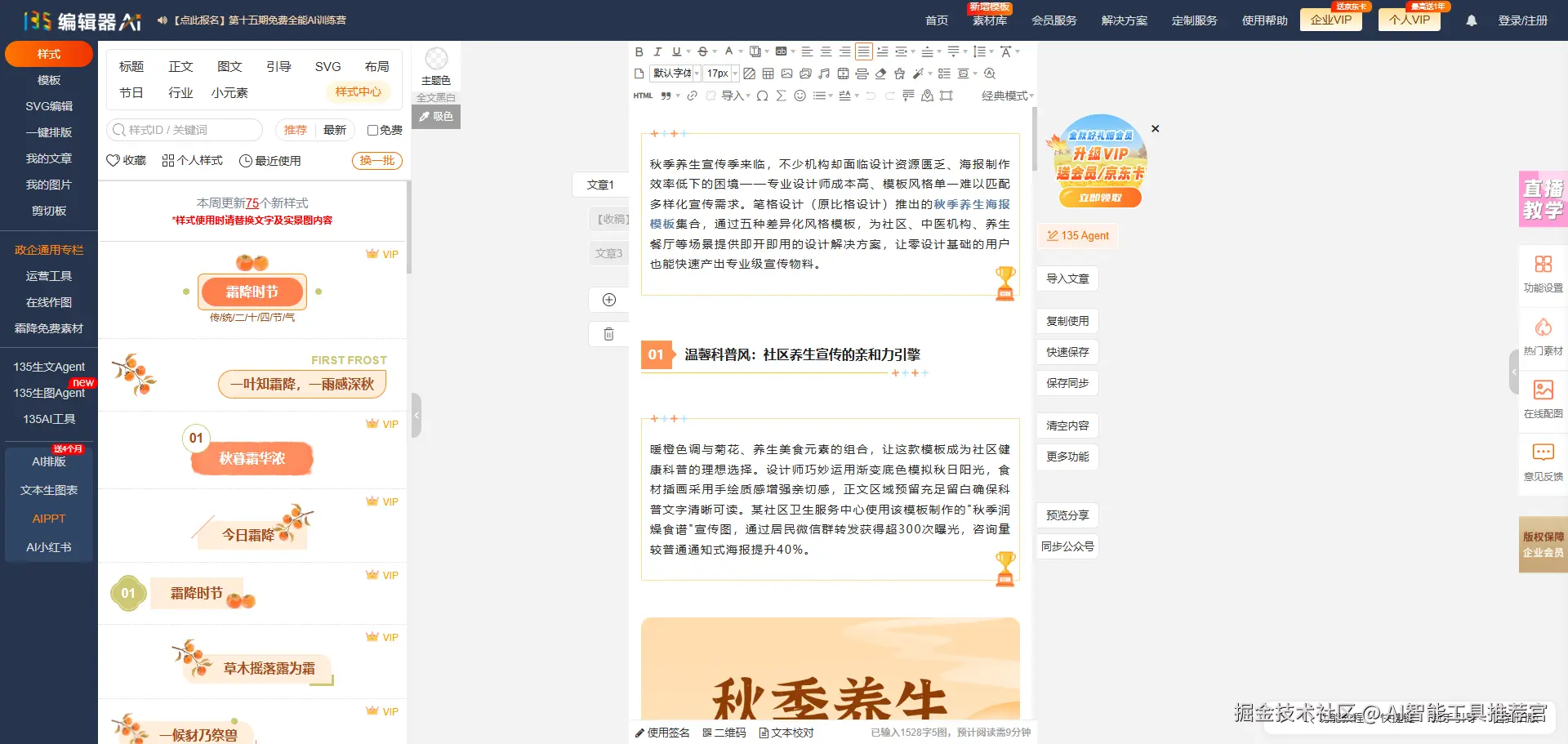1568x744 pixels.
Task: Insert a table from the toolbar
Action: pos(768,74)
